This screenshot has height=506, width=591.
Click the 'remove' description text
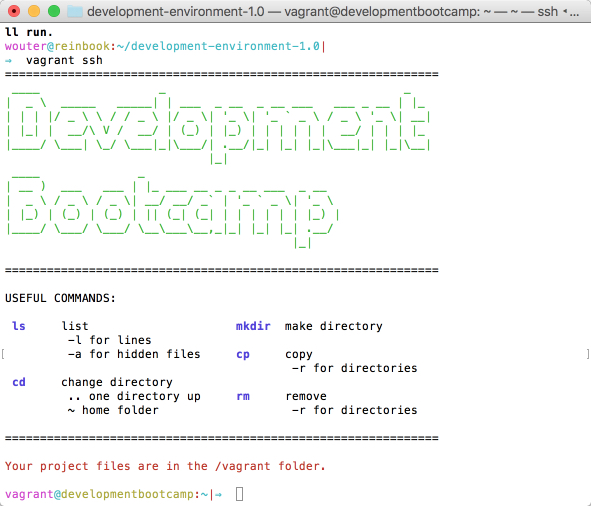point(306,396)
